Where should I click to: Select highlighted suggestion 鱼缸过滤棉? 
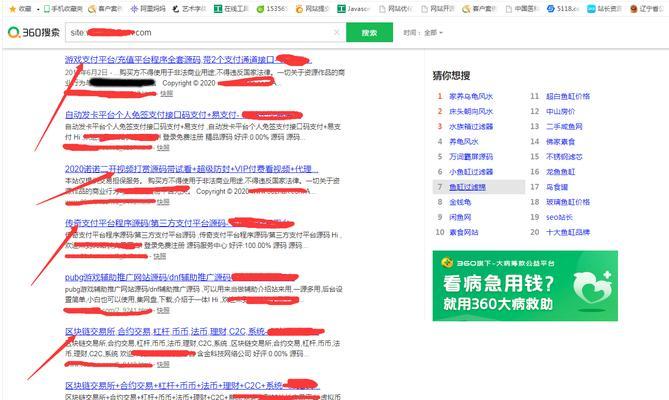pyautogui.click(x=468, y=187)
